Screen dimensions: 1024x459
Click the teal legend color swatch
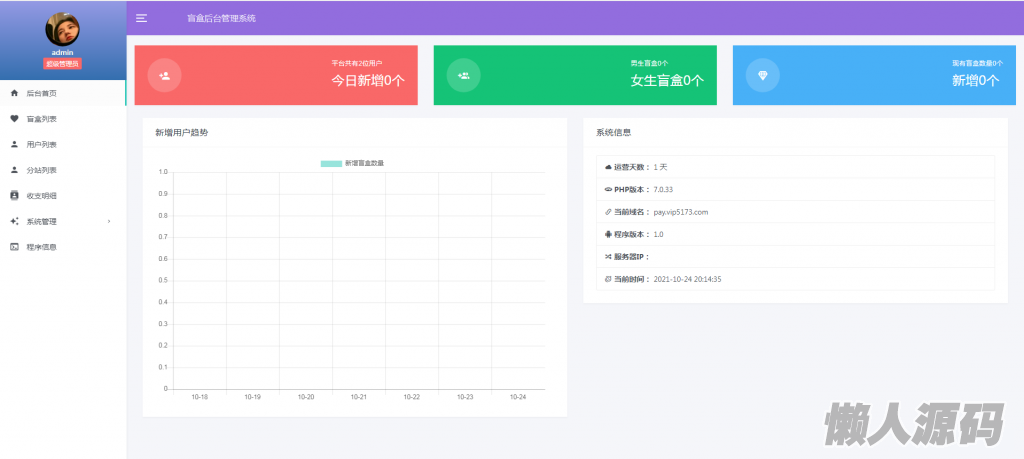tap(330, 163)
